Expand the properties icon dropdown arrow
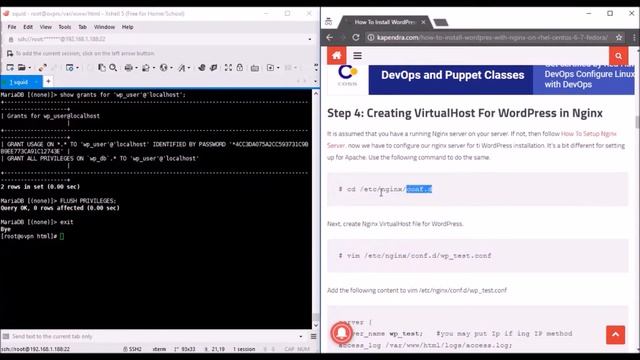This screenshot has height=360, width=640. coord(77,68)
